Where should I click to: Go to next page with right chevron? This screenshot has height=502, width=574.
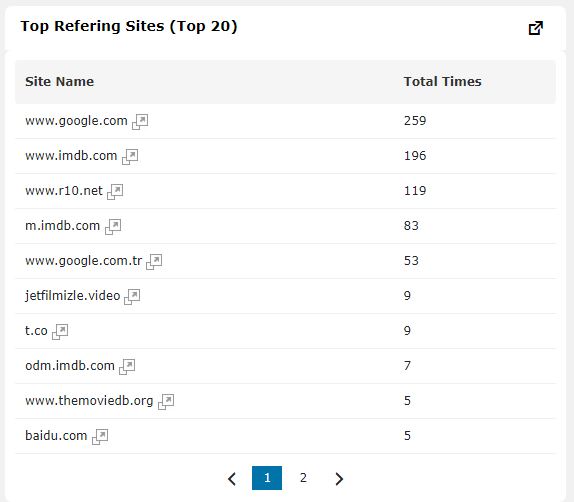pyautogui.click(x=339, y=479)
